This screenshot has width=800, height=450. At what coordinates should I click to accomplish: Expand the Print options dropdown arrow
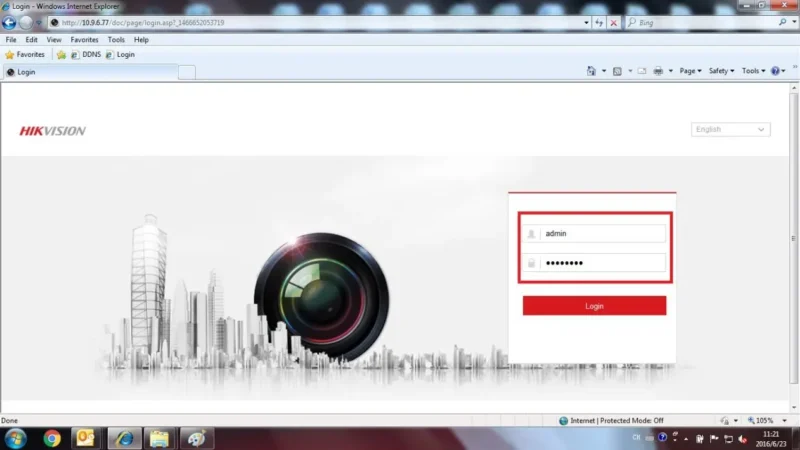(670, 71)
